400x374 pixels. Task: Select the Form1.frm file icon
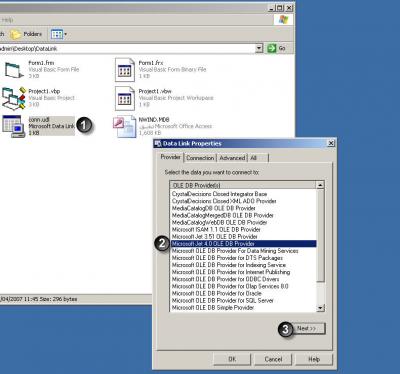pos(14,69)
